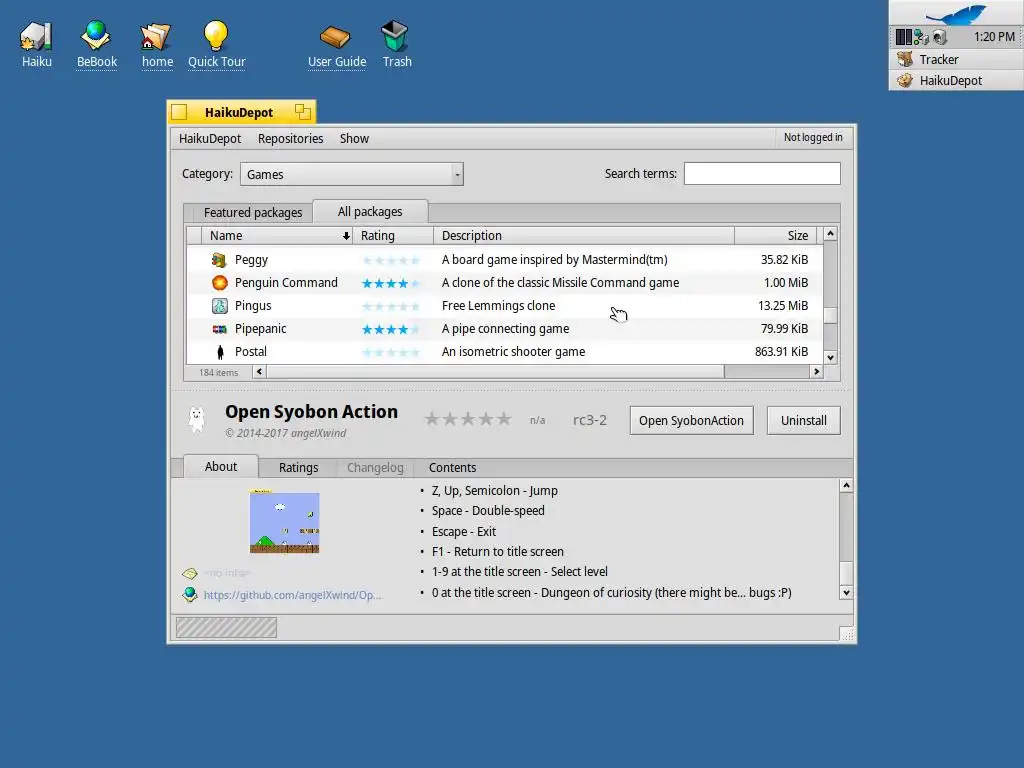Click the Open SyobonAction button
Image resolution: width=1024 pixels, height=768 pixels.
691,421
